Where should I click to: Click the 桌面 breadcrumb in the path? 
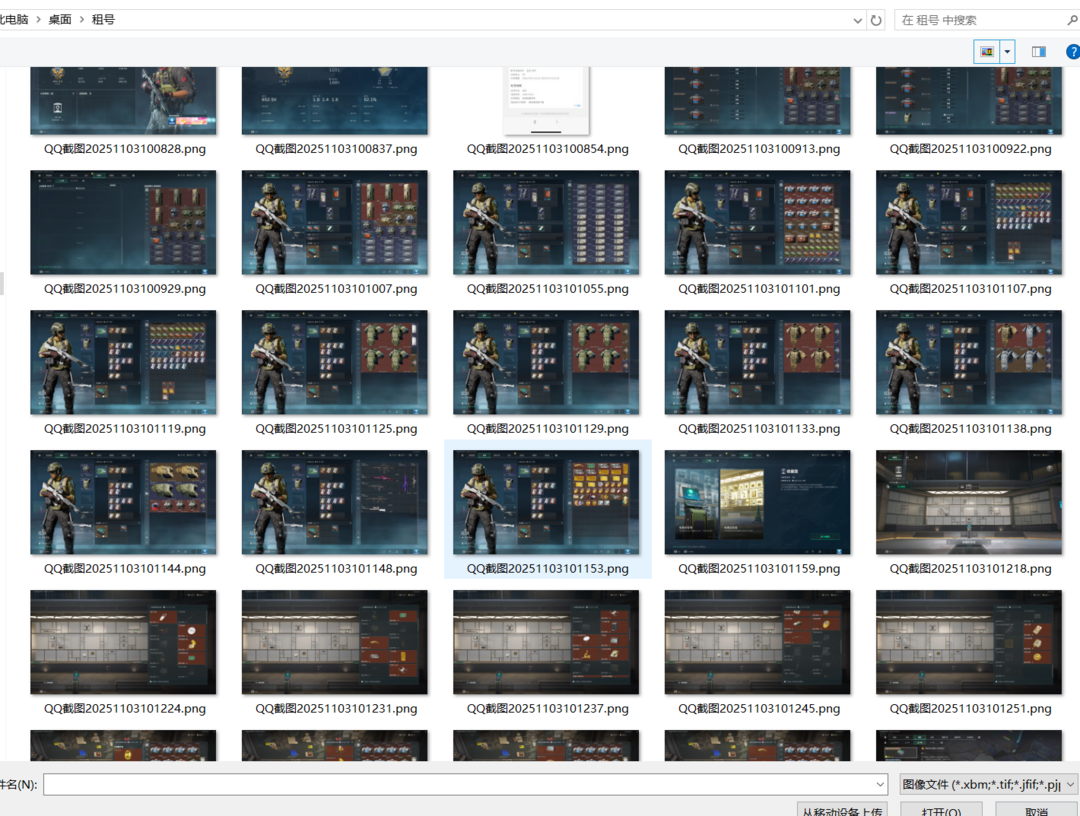click(60, 20)
